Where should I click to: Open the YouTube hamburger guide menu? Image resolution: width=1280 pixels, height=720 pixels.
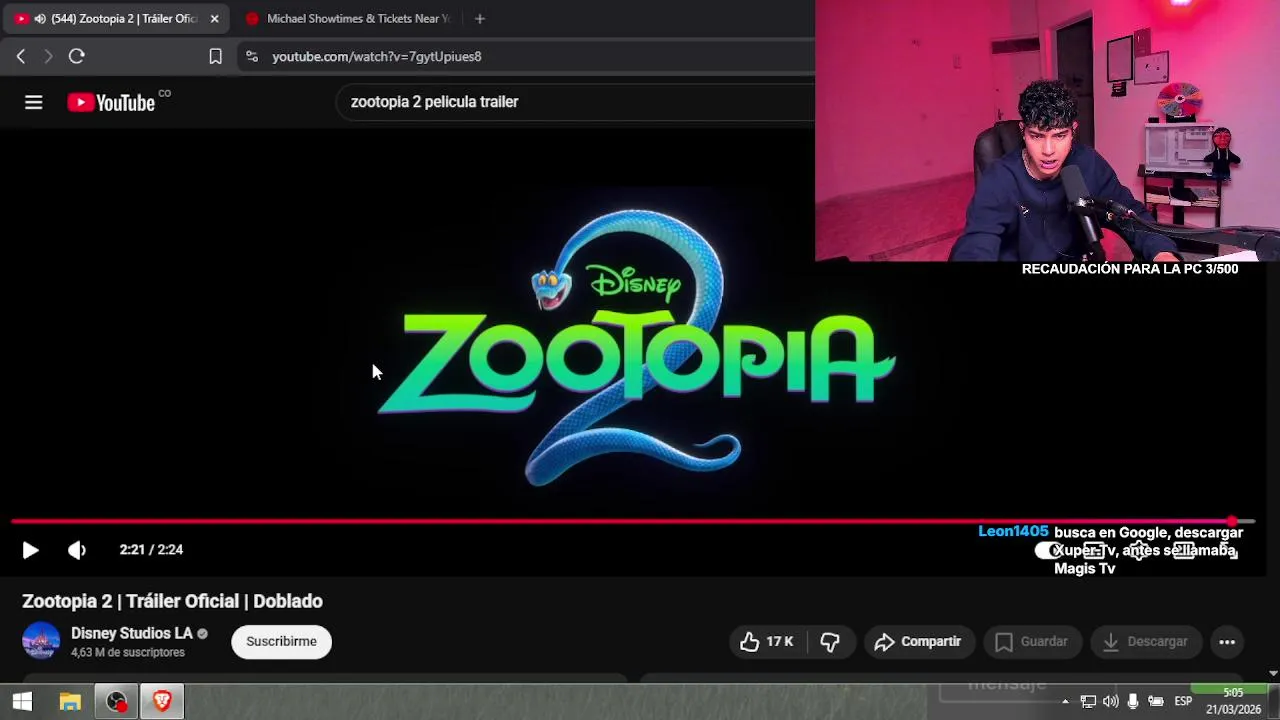[33, 102]
